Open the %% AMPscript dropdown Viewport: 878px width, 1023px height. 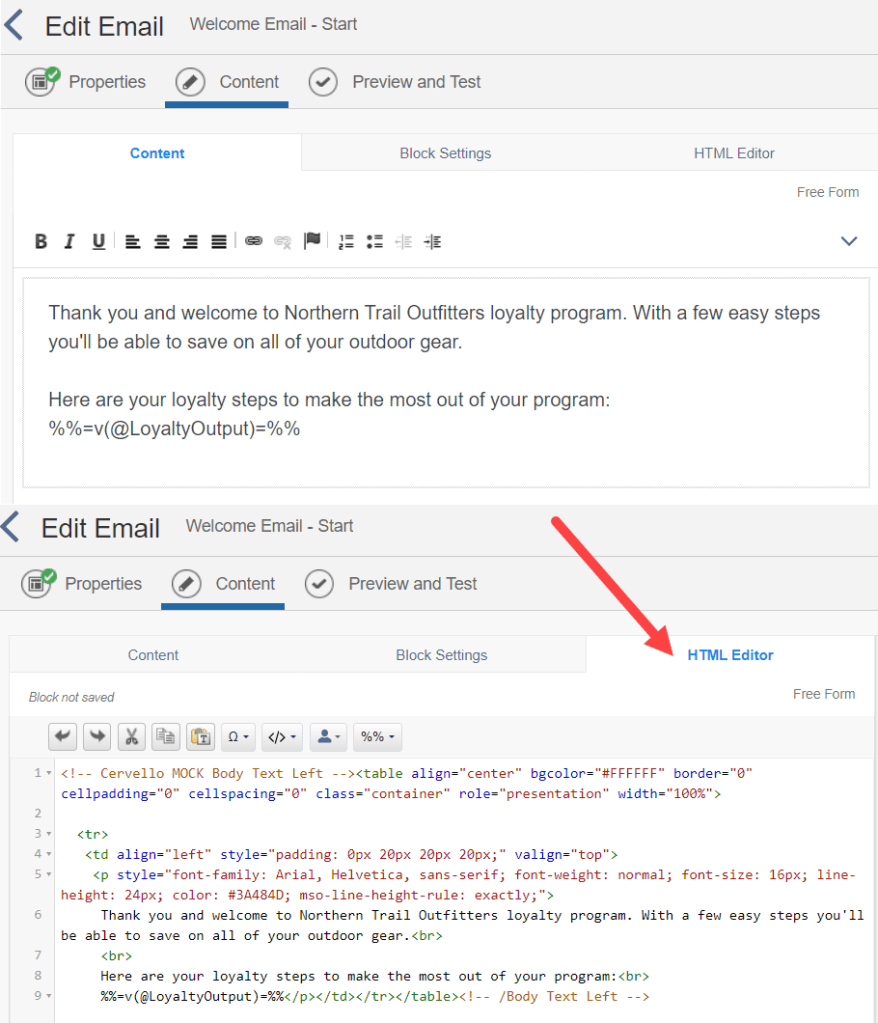377,737
